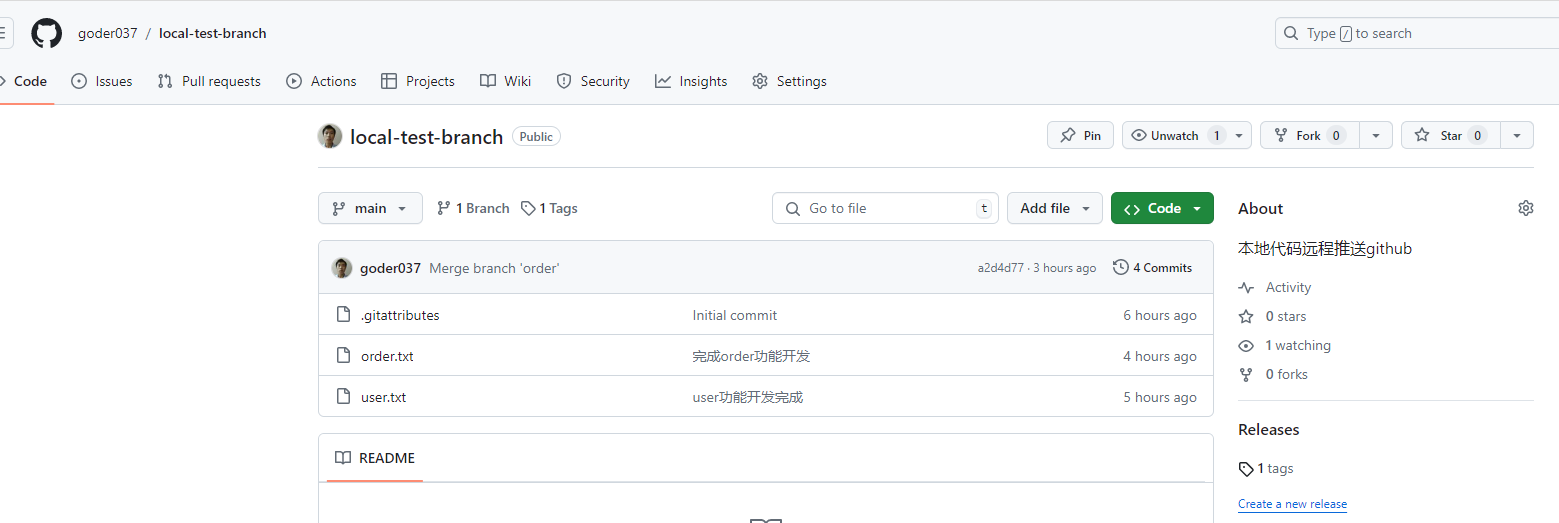1559x523 pixels.
Task: Click the branch icon beside 1 Branch
Action: coord(444,208)
